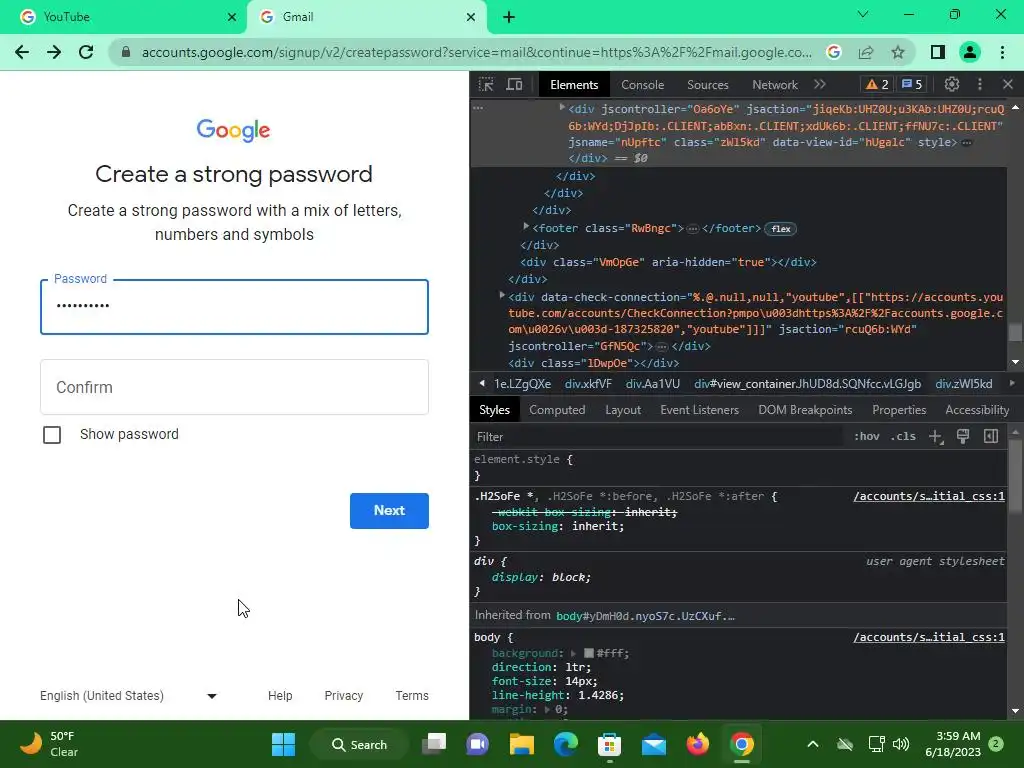
Task: Open the Event Listeners tab
Action: pyautogui.click(x=699, y=410)
